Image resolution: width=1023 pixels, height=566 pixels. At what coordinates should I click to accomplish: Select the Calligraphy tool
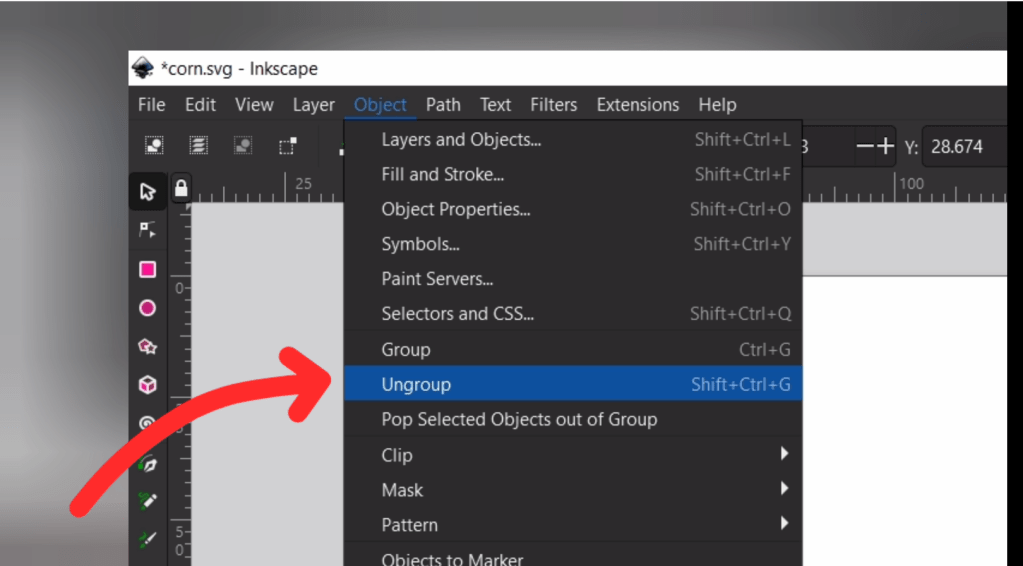(x=147, y=539)
